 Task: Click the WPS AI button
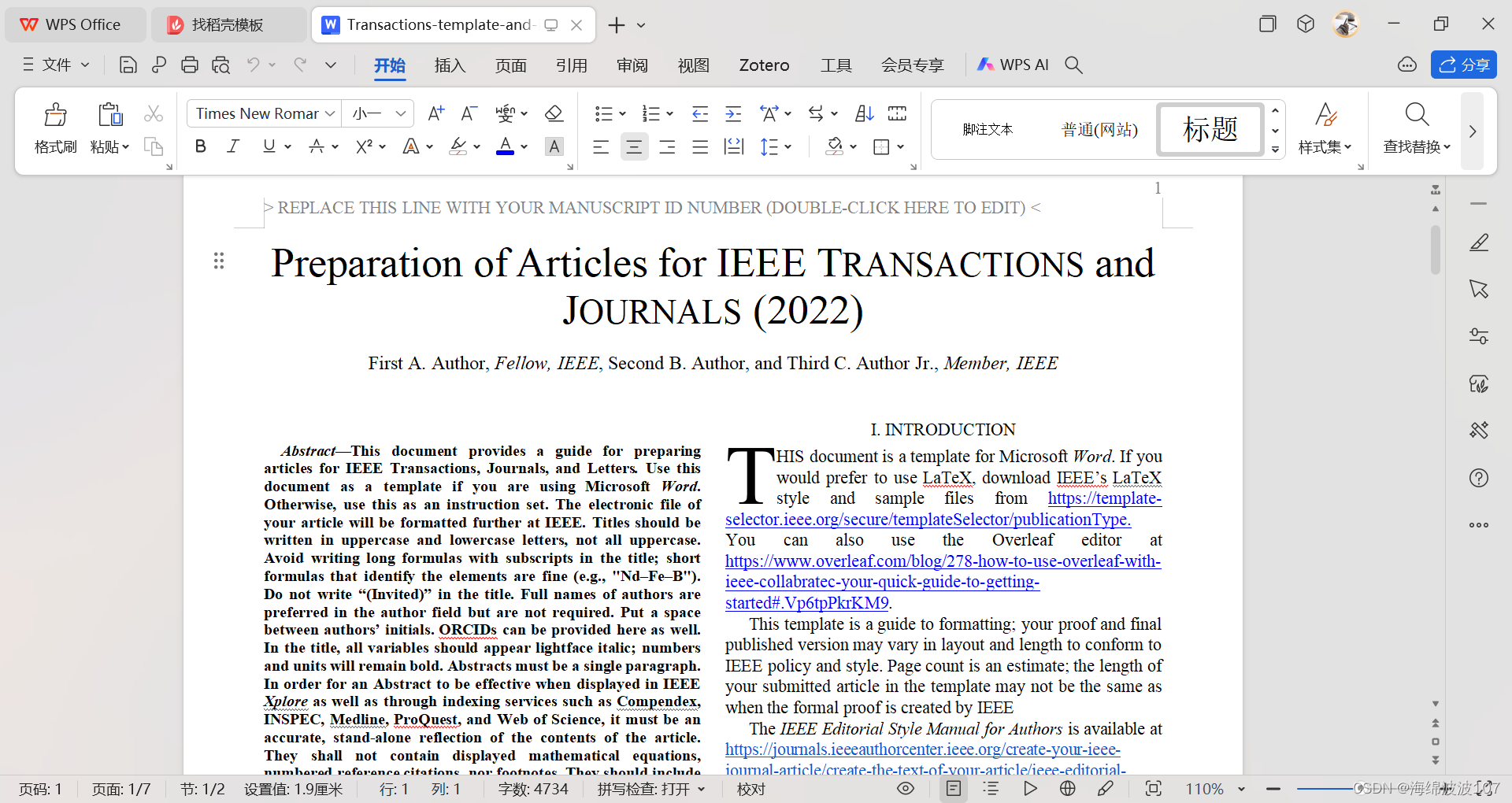[x=1013, y=65]
